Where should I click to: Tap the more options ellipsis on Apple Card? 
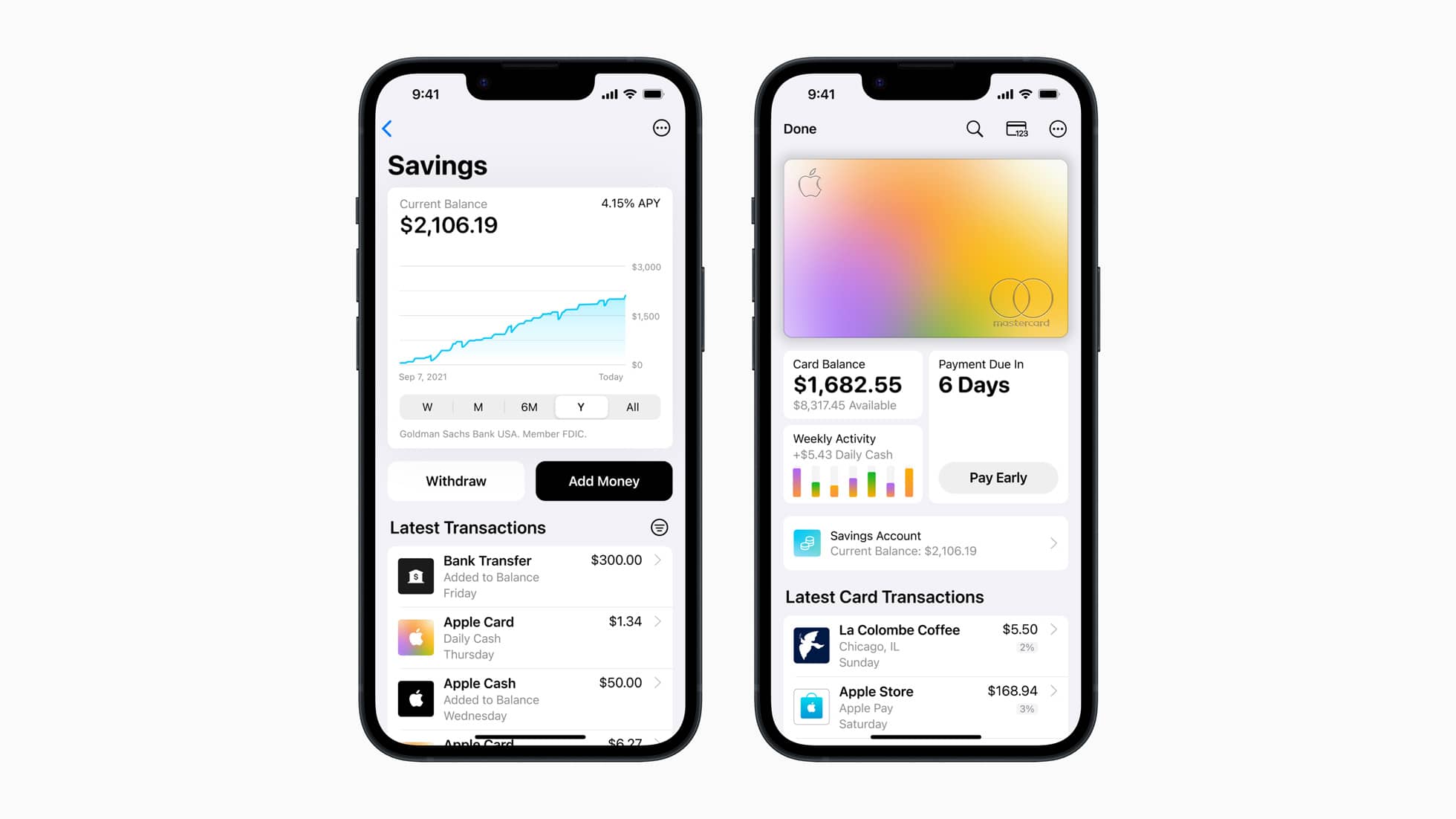click(x=1058, y=128)
